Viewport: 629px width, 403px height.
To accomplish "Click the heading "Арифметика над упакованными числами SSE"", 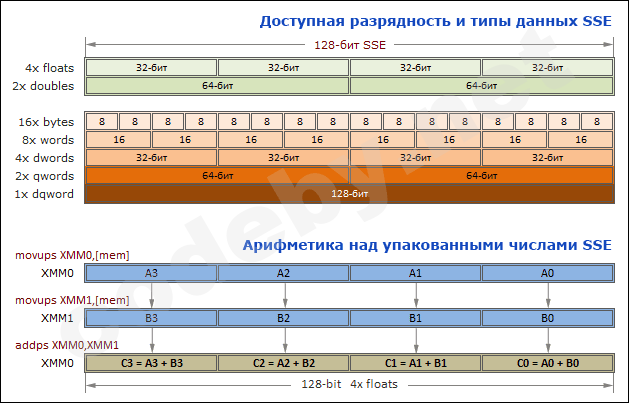I will click(427, 245).
